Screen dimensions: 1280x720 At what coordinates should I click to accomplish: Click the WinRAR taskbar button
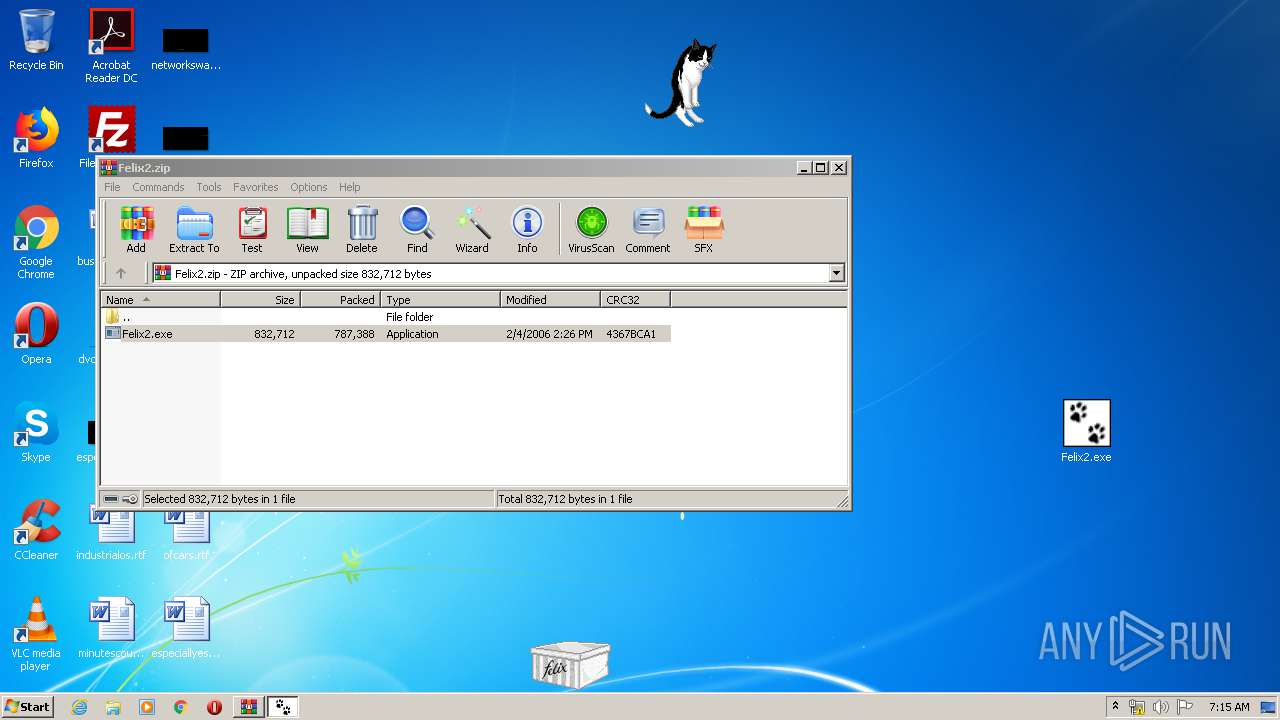(248, 707)
